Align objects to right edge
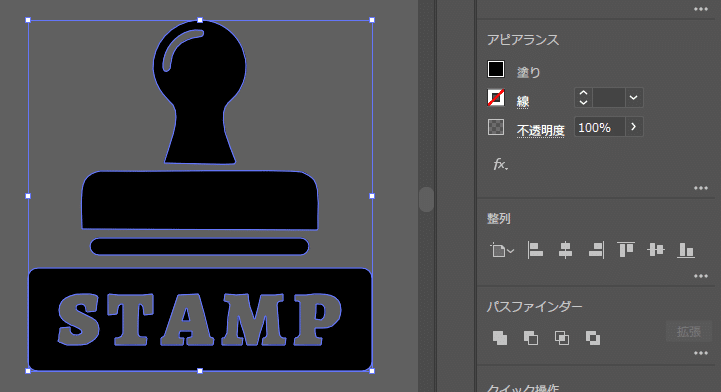This screenshot has height=392, width=721. [596, 250]
